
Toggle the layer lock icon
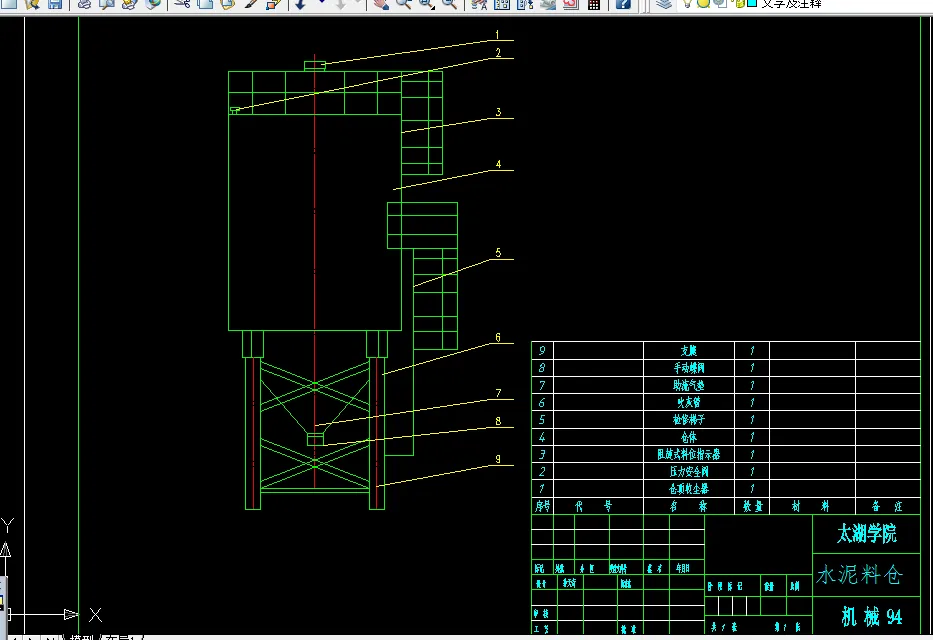[738, 3]
